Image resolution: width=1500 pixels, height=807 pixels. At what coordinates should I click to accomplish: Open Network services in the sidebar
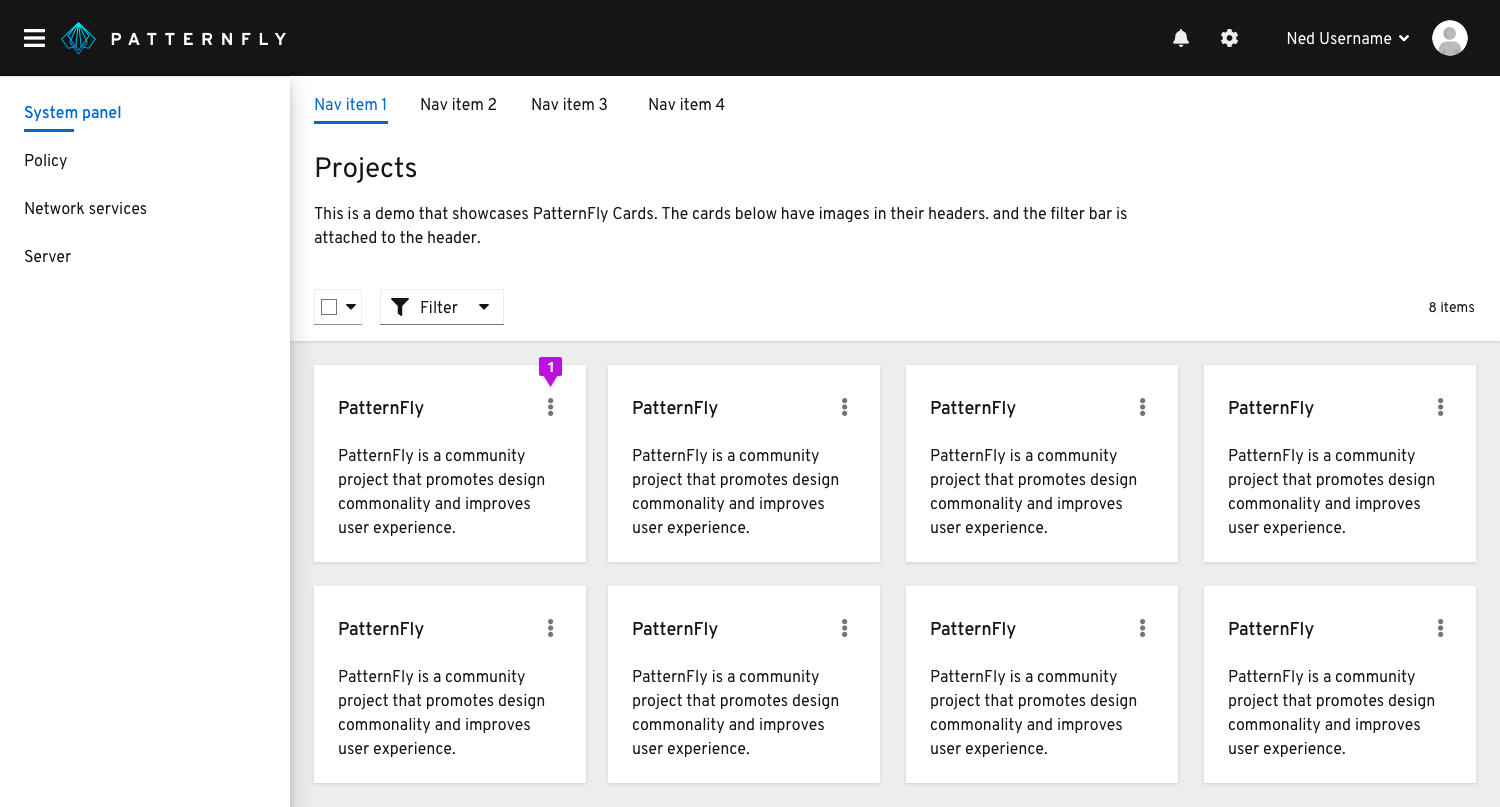click(86, 209)
